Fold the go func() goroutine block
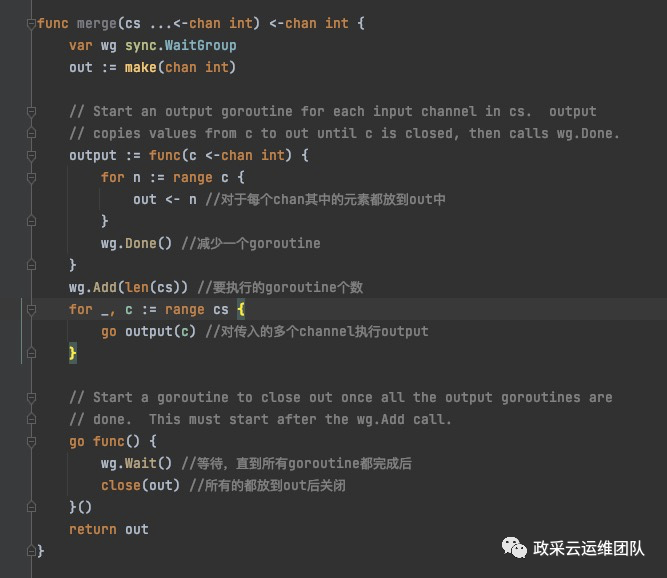 pos(31,441)
